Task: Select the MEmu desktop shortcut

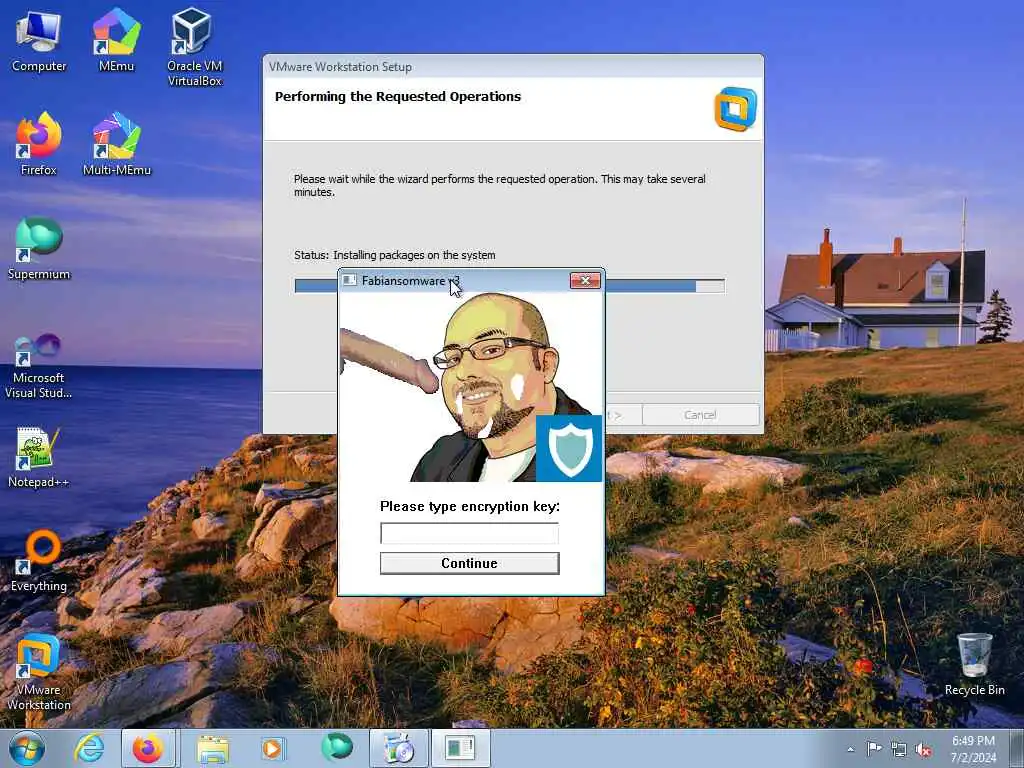Action: click(116, 40)
